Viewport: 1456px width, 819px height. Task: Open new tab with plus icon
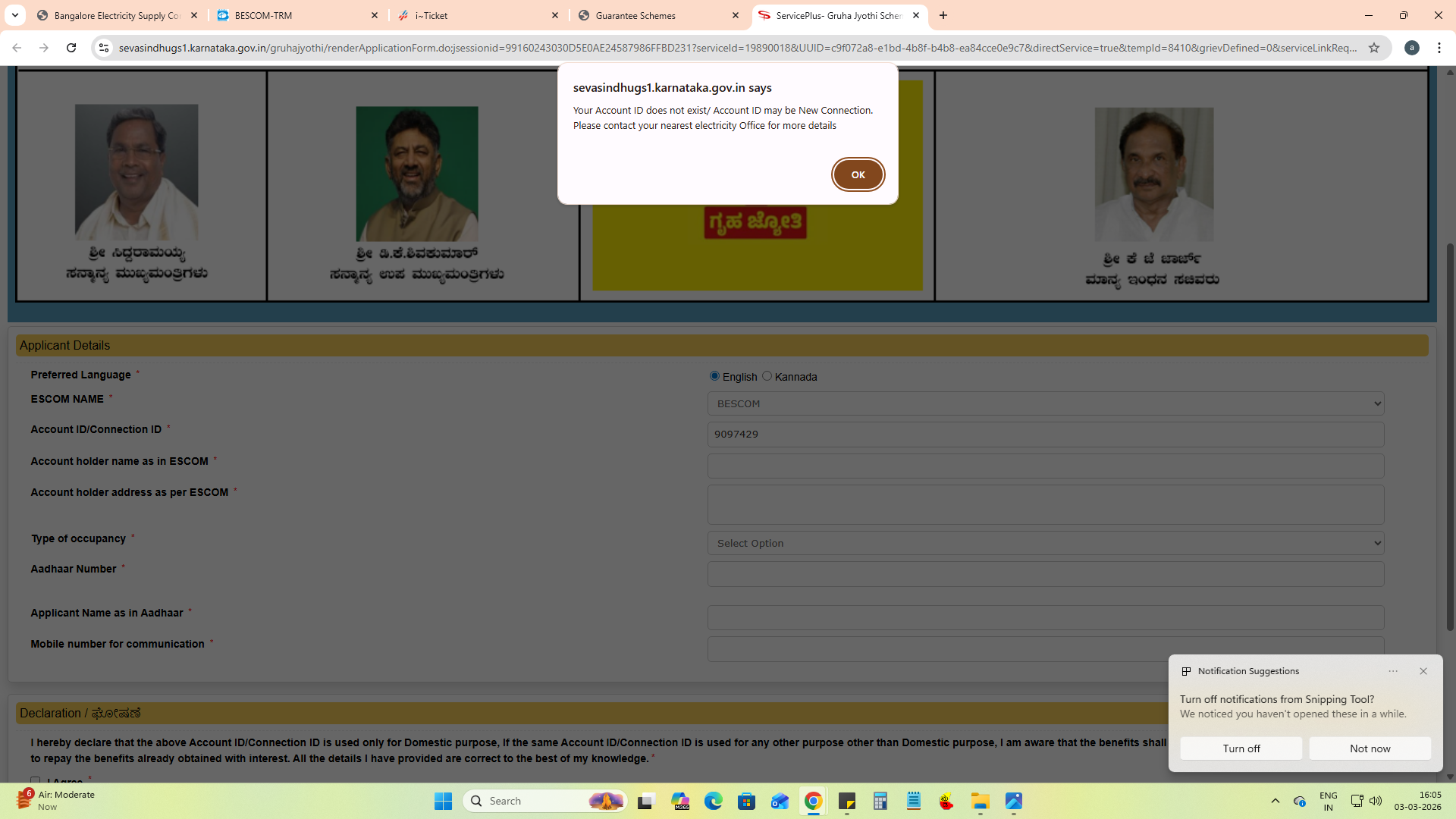pyautogui.click(x=943, y=15)
